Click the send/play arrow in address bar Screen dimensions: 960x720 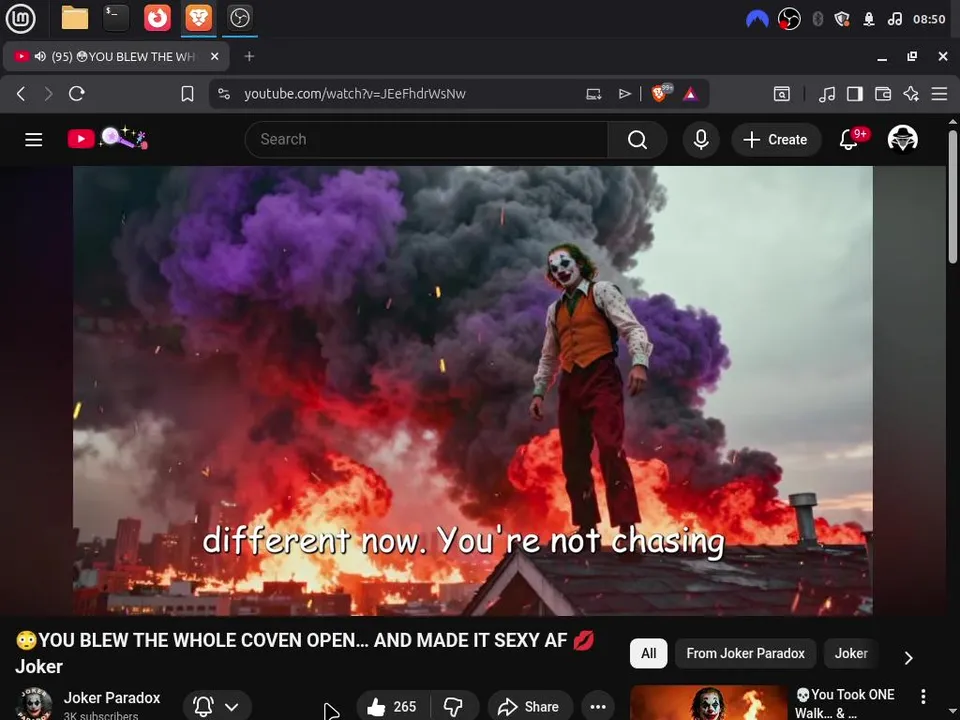point(624,94)
